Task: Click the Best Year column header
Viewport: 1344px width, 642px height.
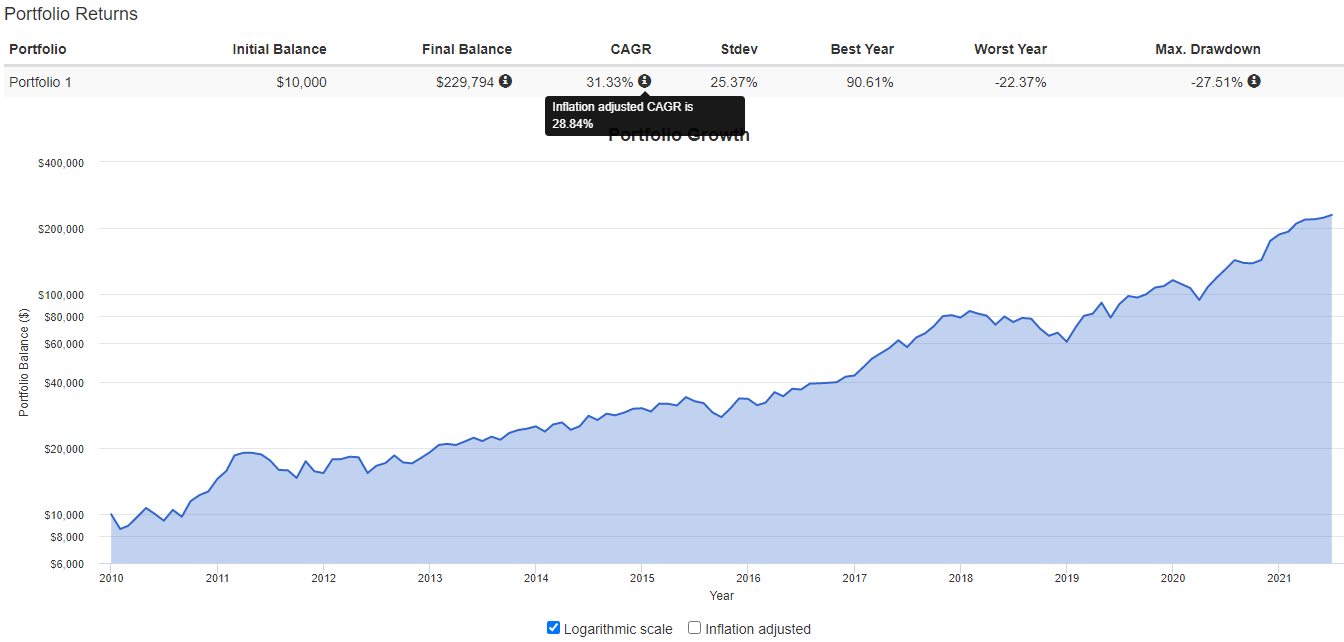Action: click(x=862, y=49)
